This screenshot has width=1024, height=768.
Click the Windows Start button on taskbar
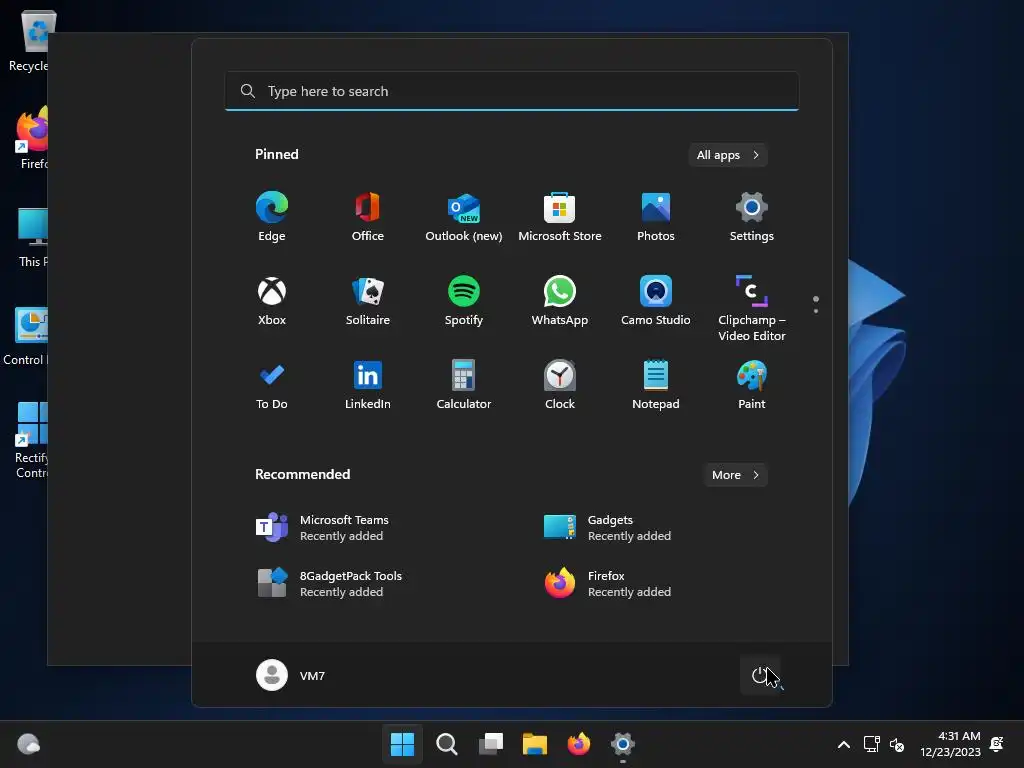(x=402, y=744)
